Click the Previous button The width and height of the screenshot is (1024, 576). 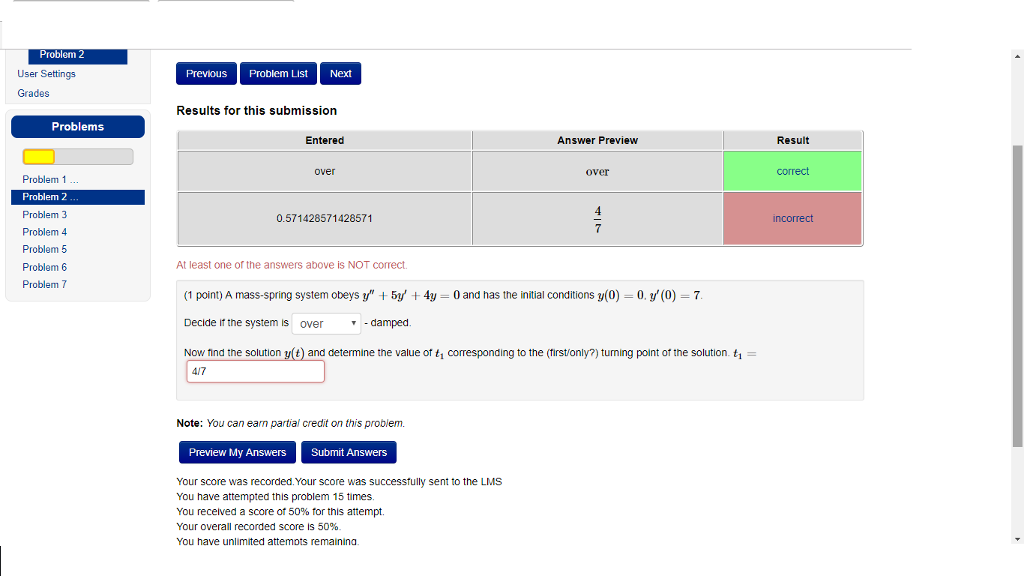click(206, 73)
